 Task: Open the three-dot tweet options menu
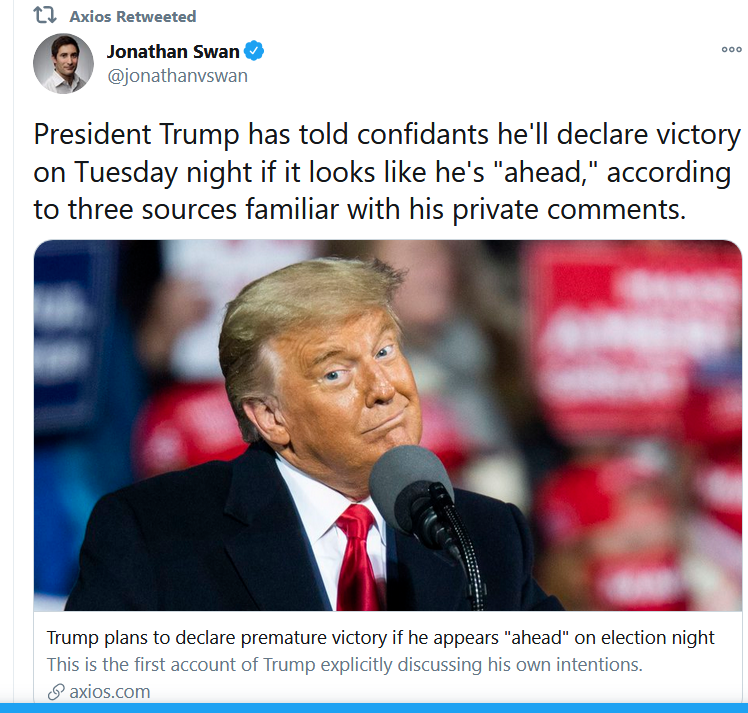pyautogui.click(x=731, y=49)
